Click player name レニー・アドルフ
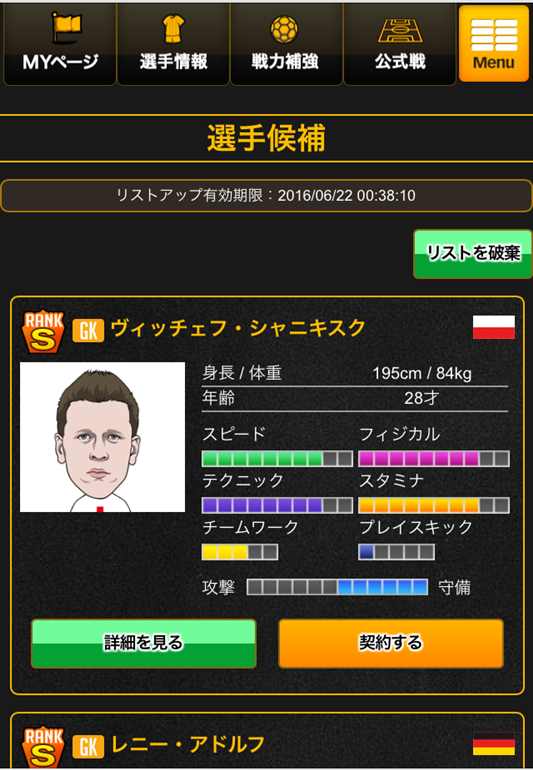Image resolution: width=533 pixels, height=770 pixels. pos(188,745)
